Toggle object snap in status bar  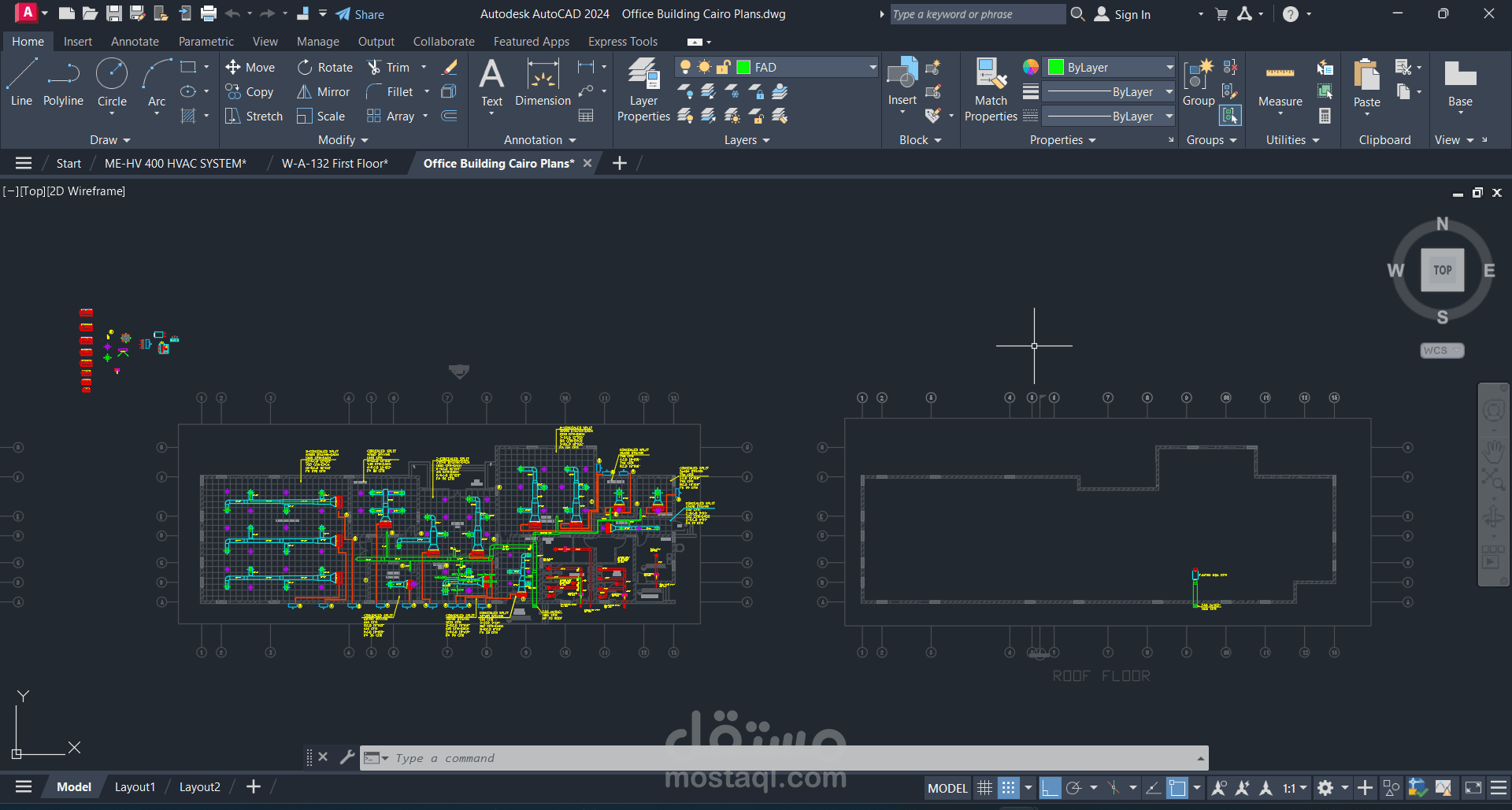tap(1177, 788)
